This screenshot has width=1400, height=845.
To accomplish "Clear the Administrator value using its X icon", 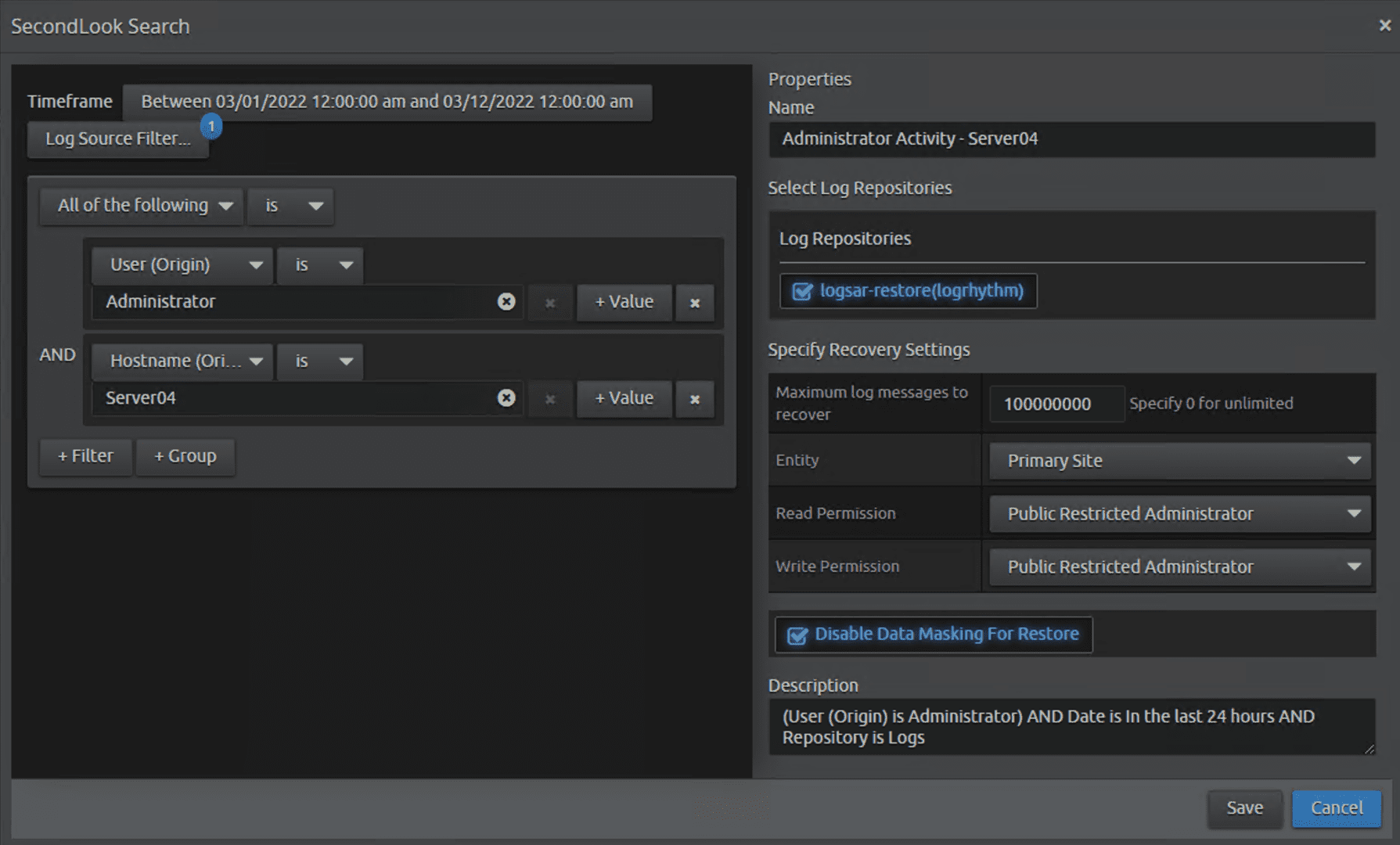I will pyautogui.click(x=506, y=301).
